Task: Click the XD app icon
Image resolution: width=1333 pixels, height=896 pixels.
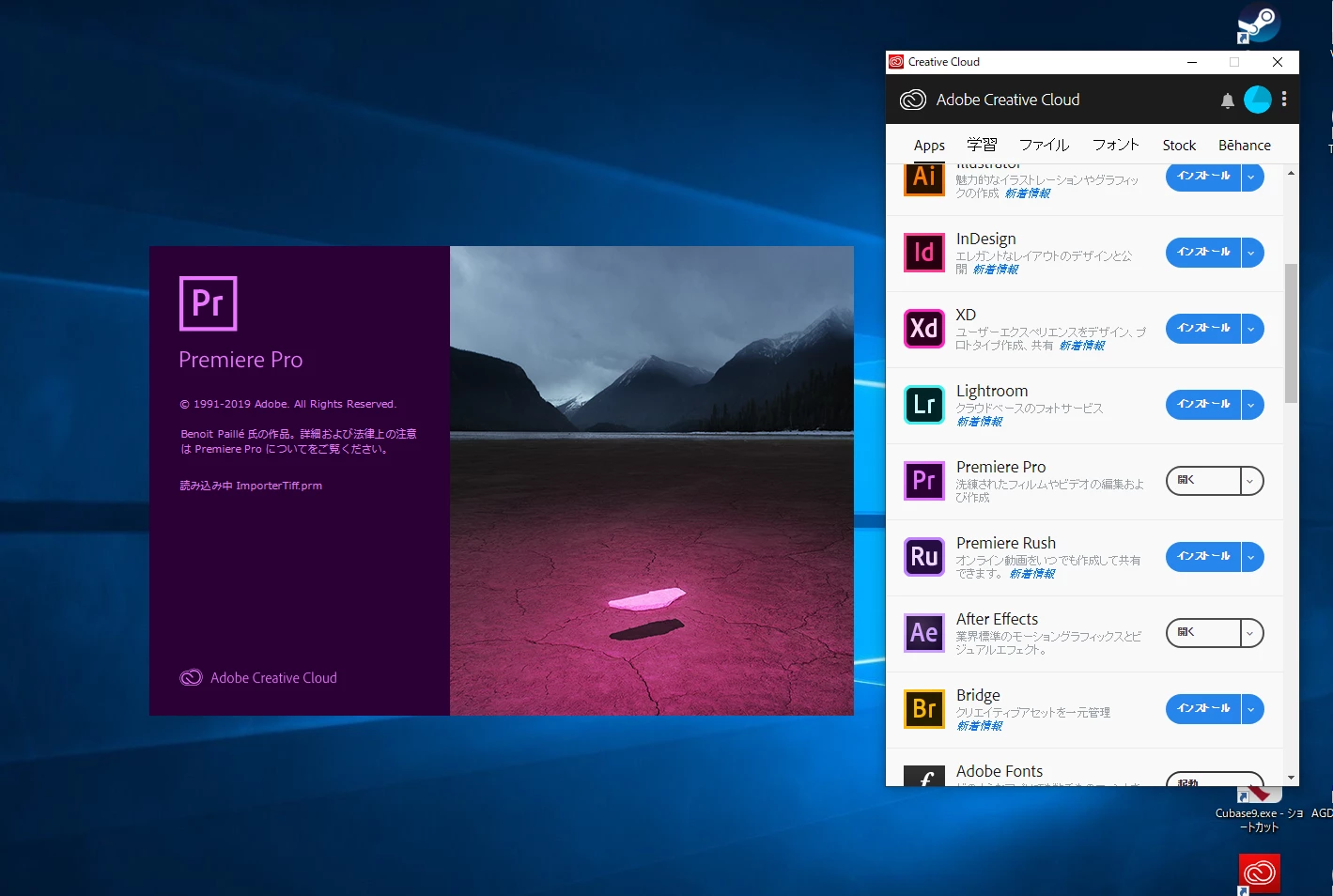Action: coord(923,328)
